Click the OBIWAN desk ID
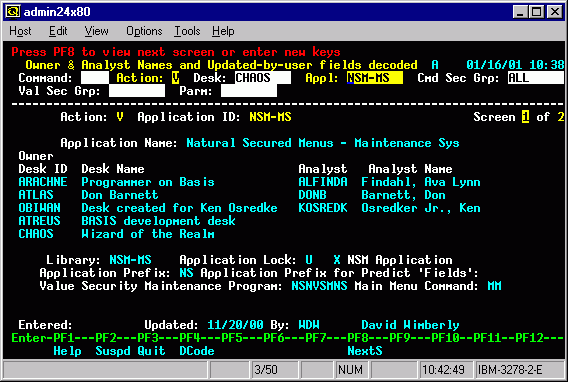This screenshot has width=568, height=382. [39, 208]
